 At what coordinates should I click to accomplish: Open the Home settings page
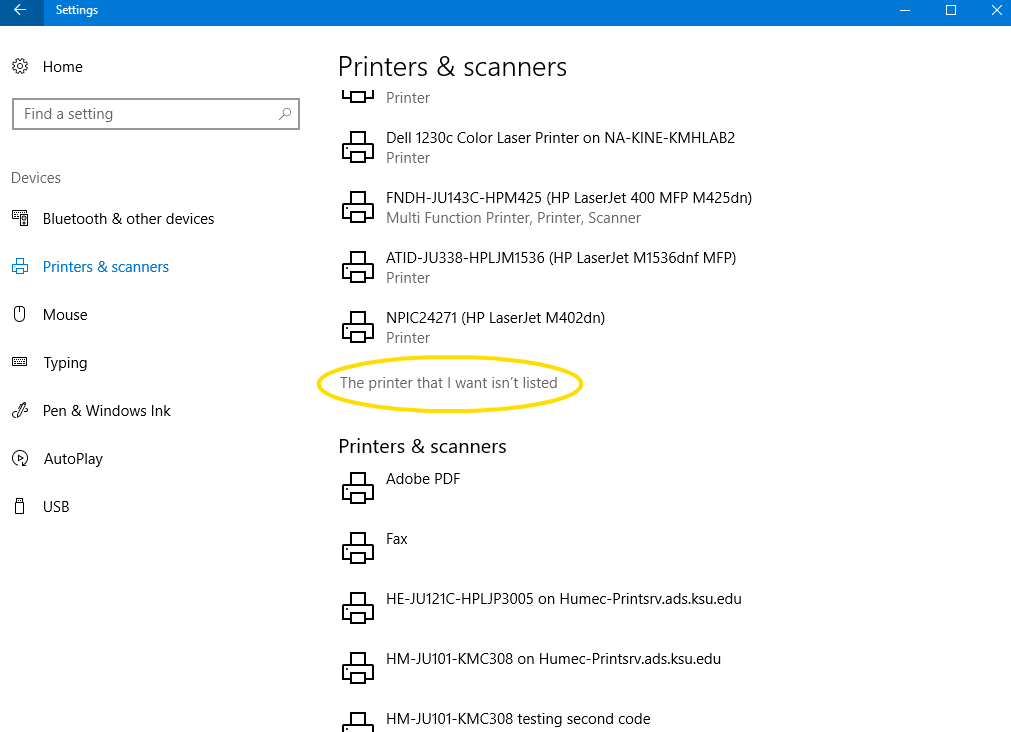click(x=63, y=67)
